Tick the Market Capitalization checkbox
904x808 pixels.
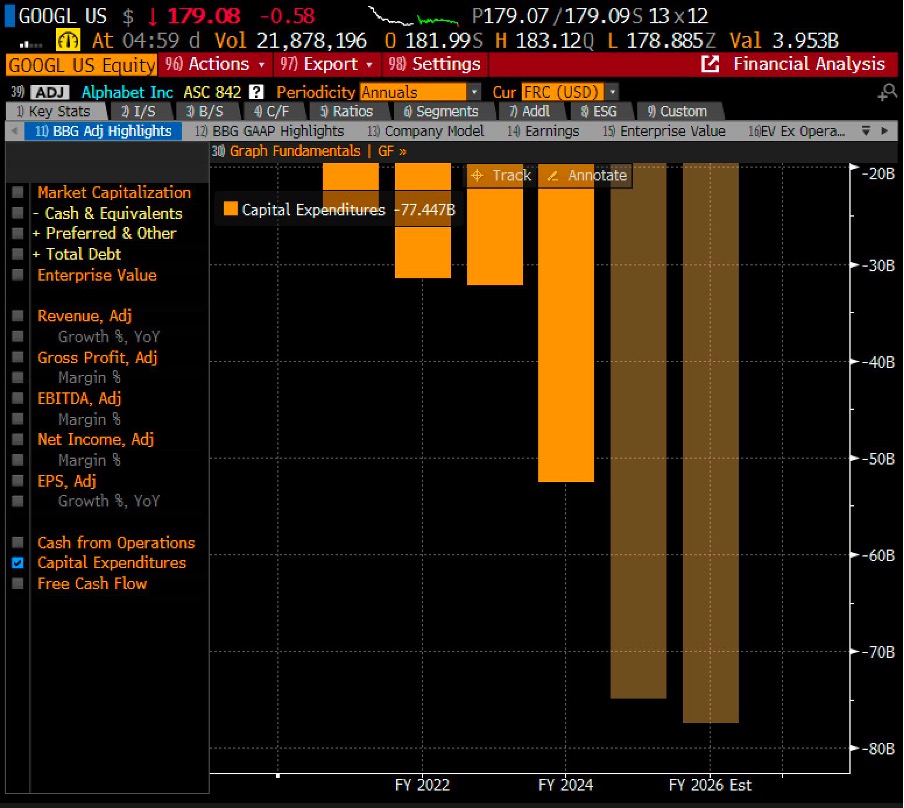18,192
